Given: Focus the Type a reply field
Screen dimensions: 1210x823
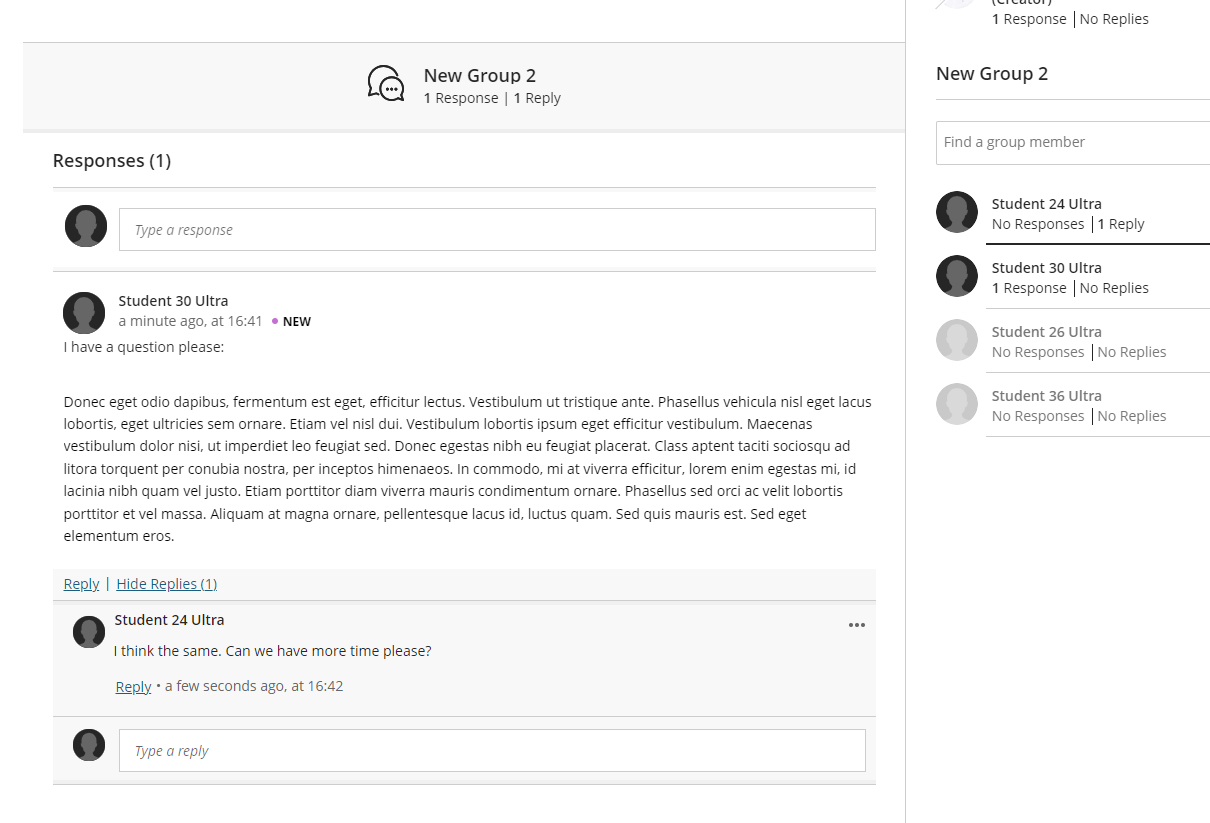Looking at the screenshot, I should [491, 751].
